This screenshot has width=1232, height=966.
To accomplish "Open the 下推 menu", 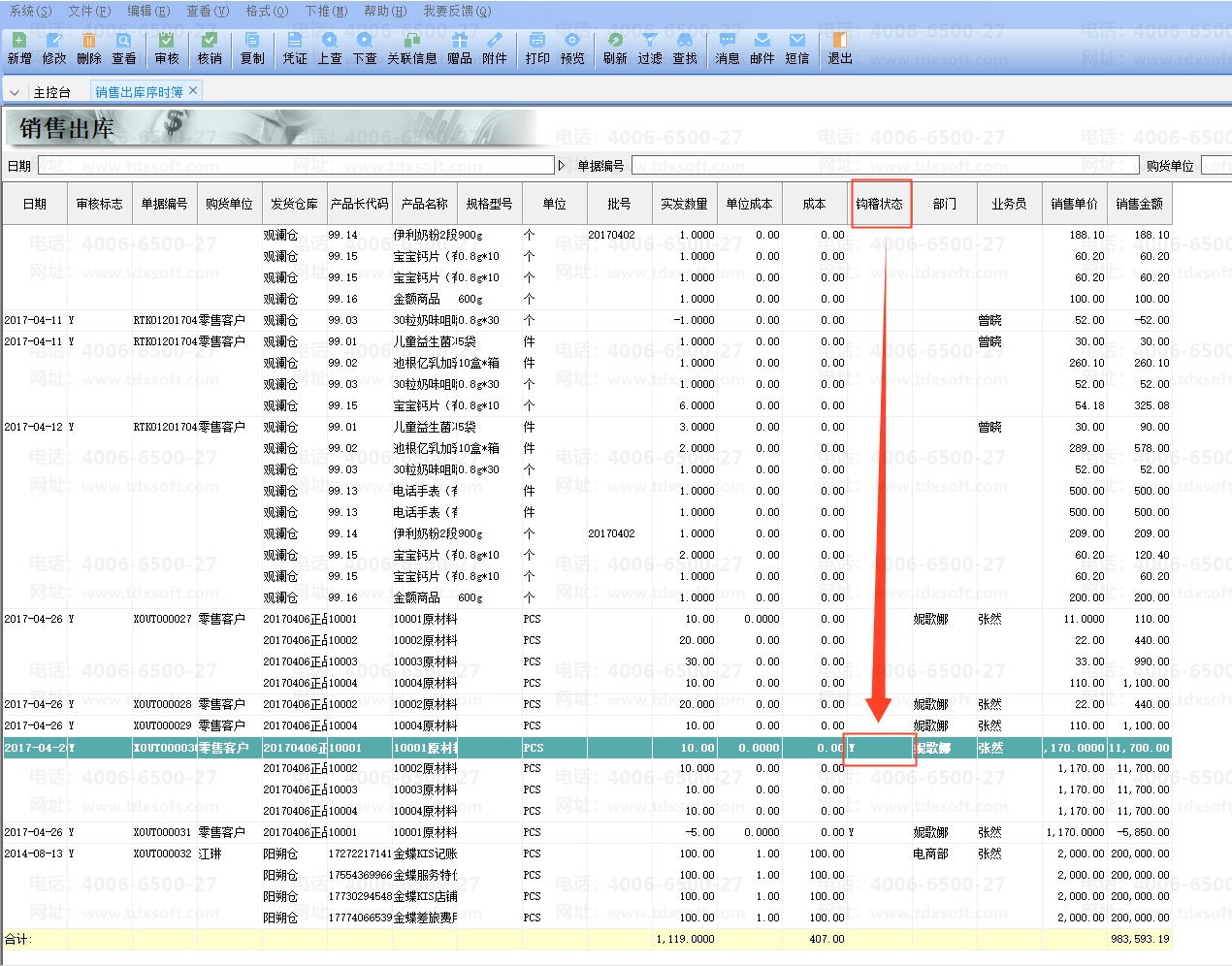I will pos(325,11).
